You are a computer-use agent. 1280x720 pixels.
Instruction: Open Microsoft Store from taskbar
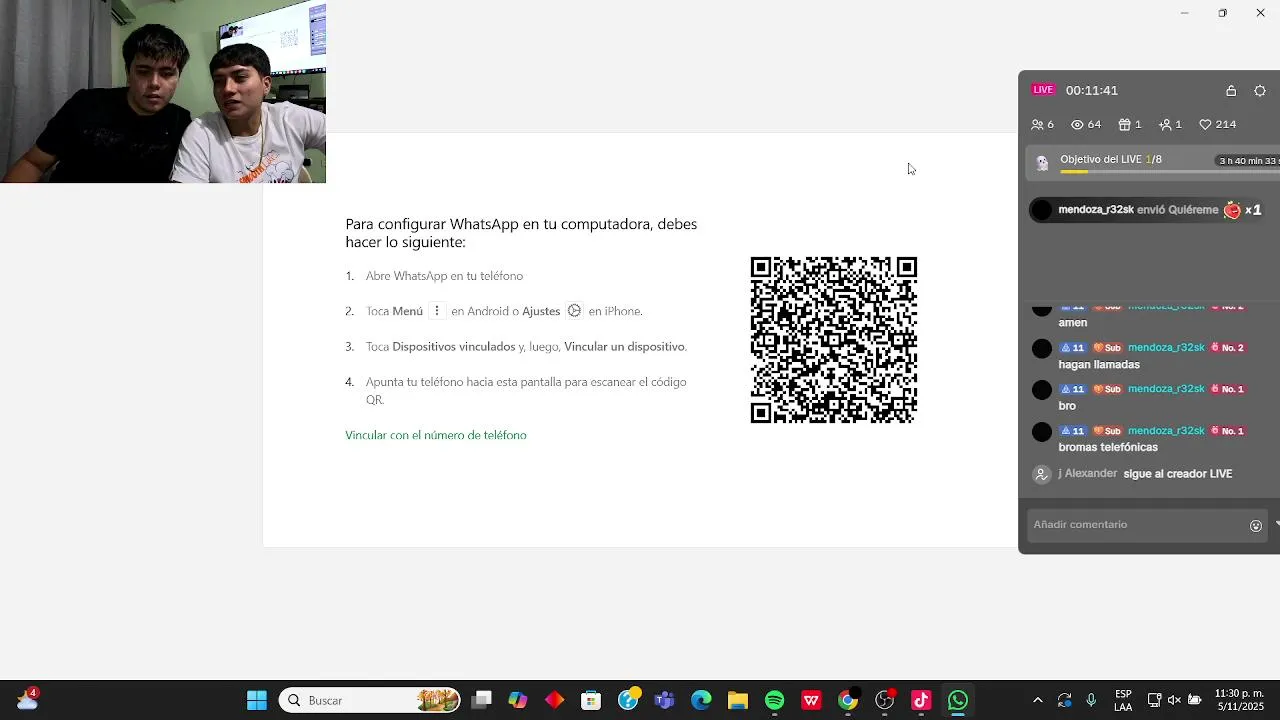591,700
